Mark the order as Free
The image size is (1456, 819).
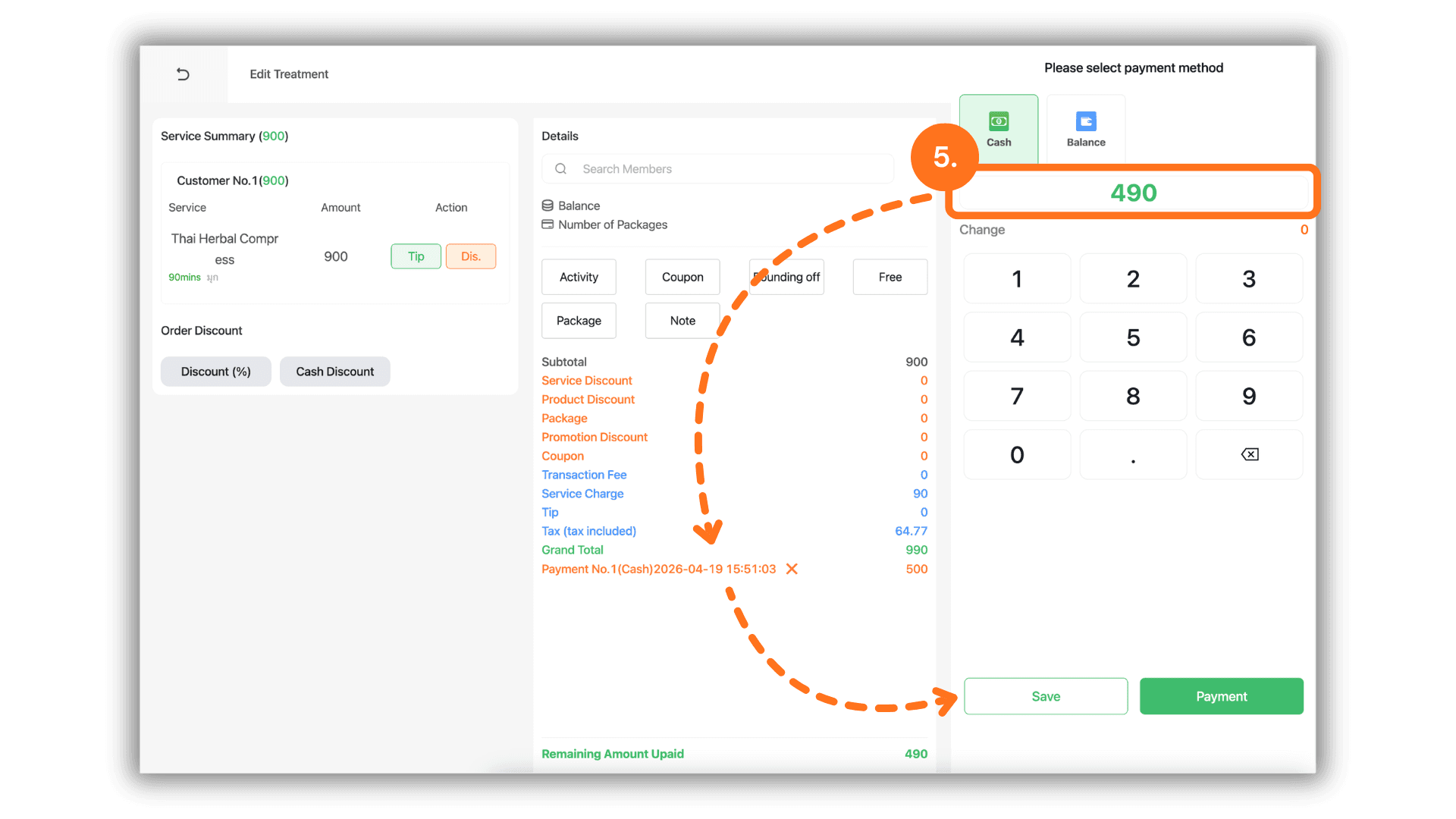click(890, 277)
